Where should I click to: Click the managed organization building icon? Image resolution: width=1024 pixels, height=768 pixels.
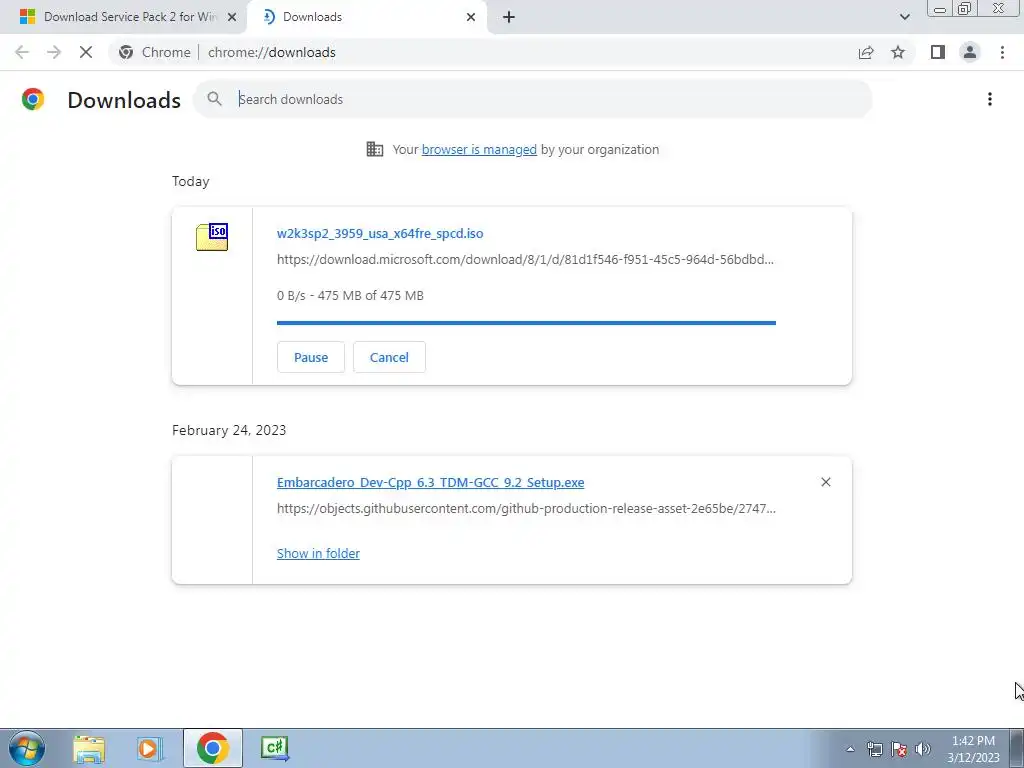tap(375, 149)
